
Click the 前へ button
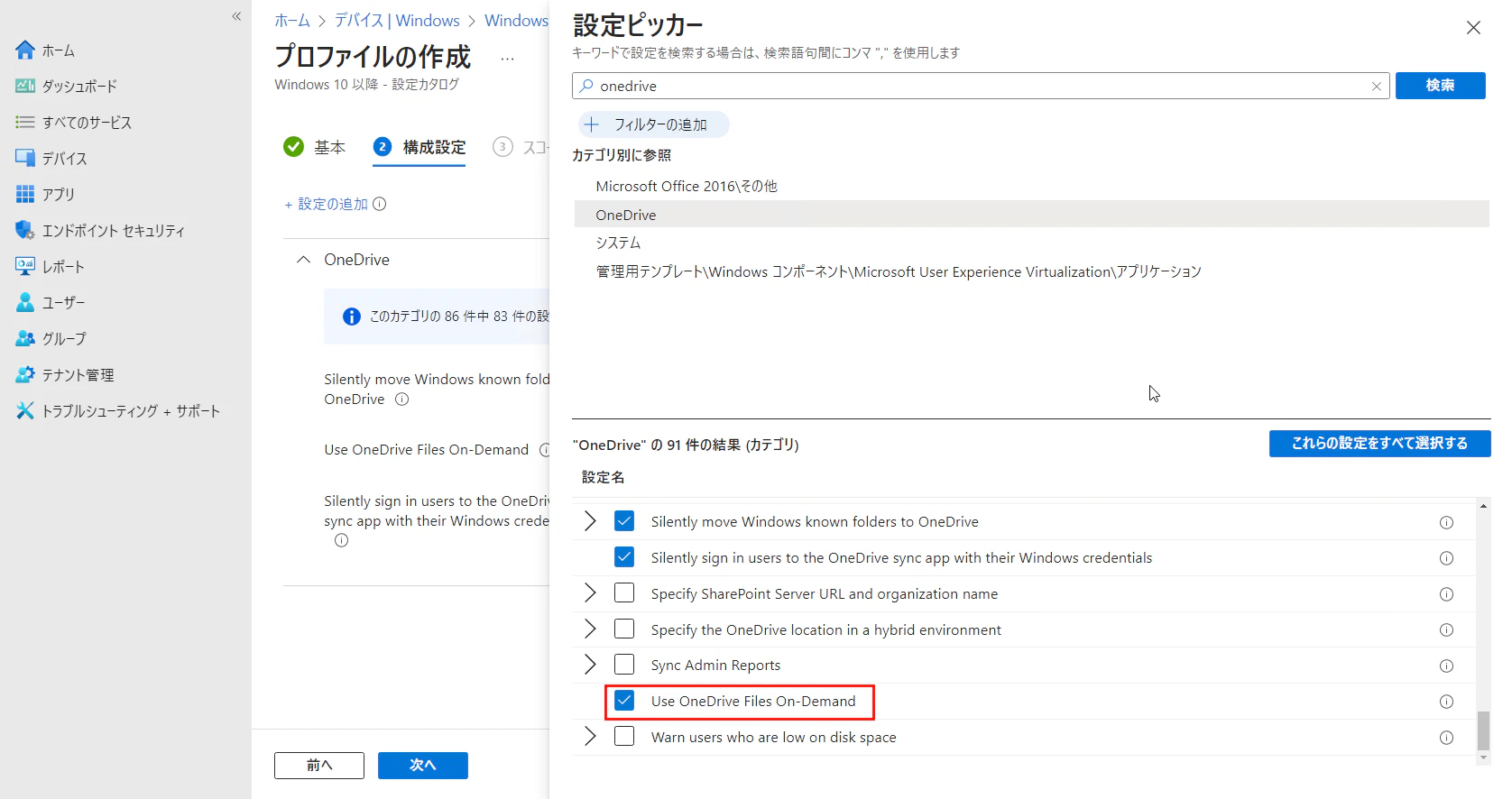tap(319, 766)
